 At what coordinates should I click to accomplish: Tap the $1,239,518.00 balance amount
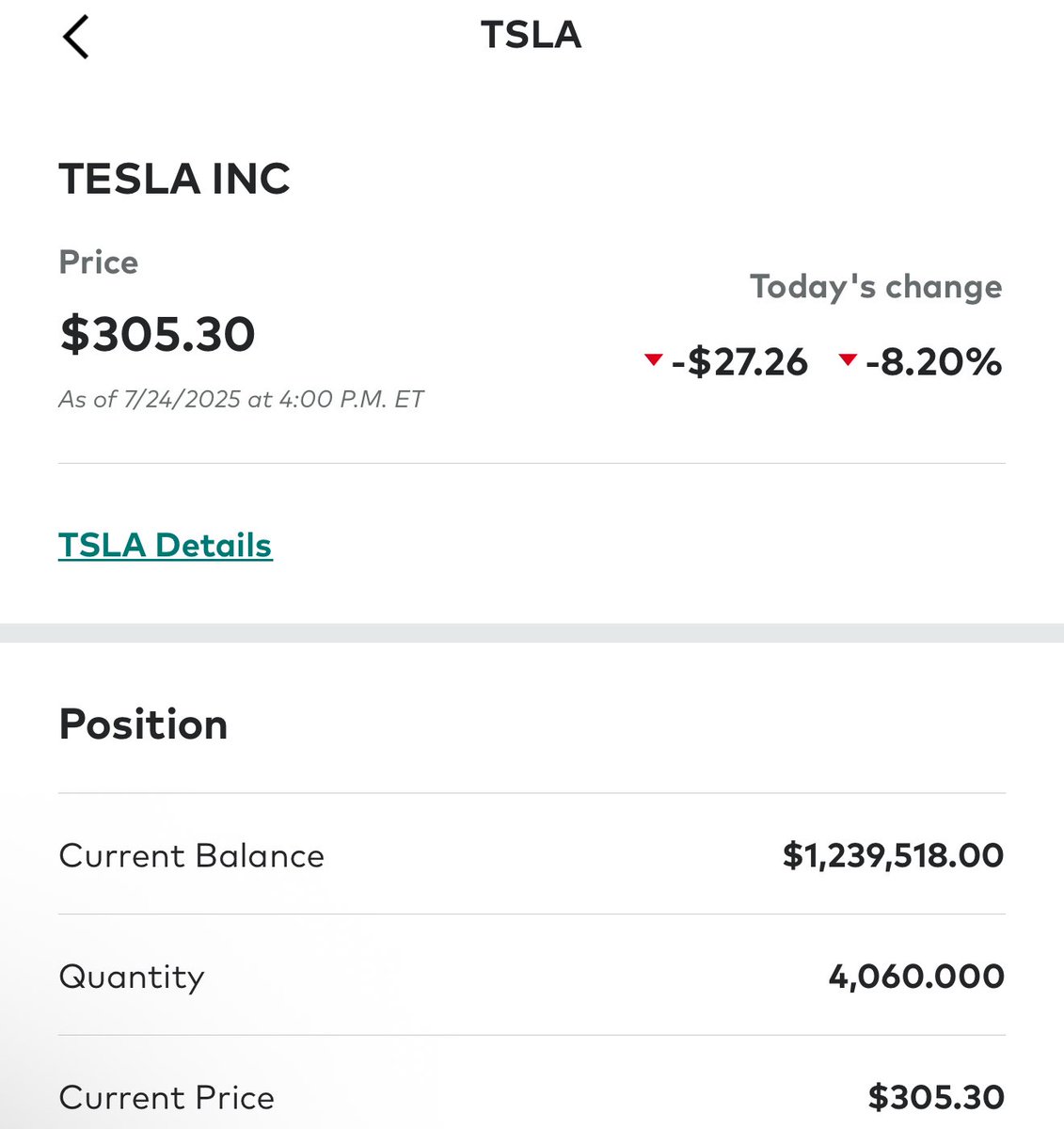[x=893, y=855]
